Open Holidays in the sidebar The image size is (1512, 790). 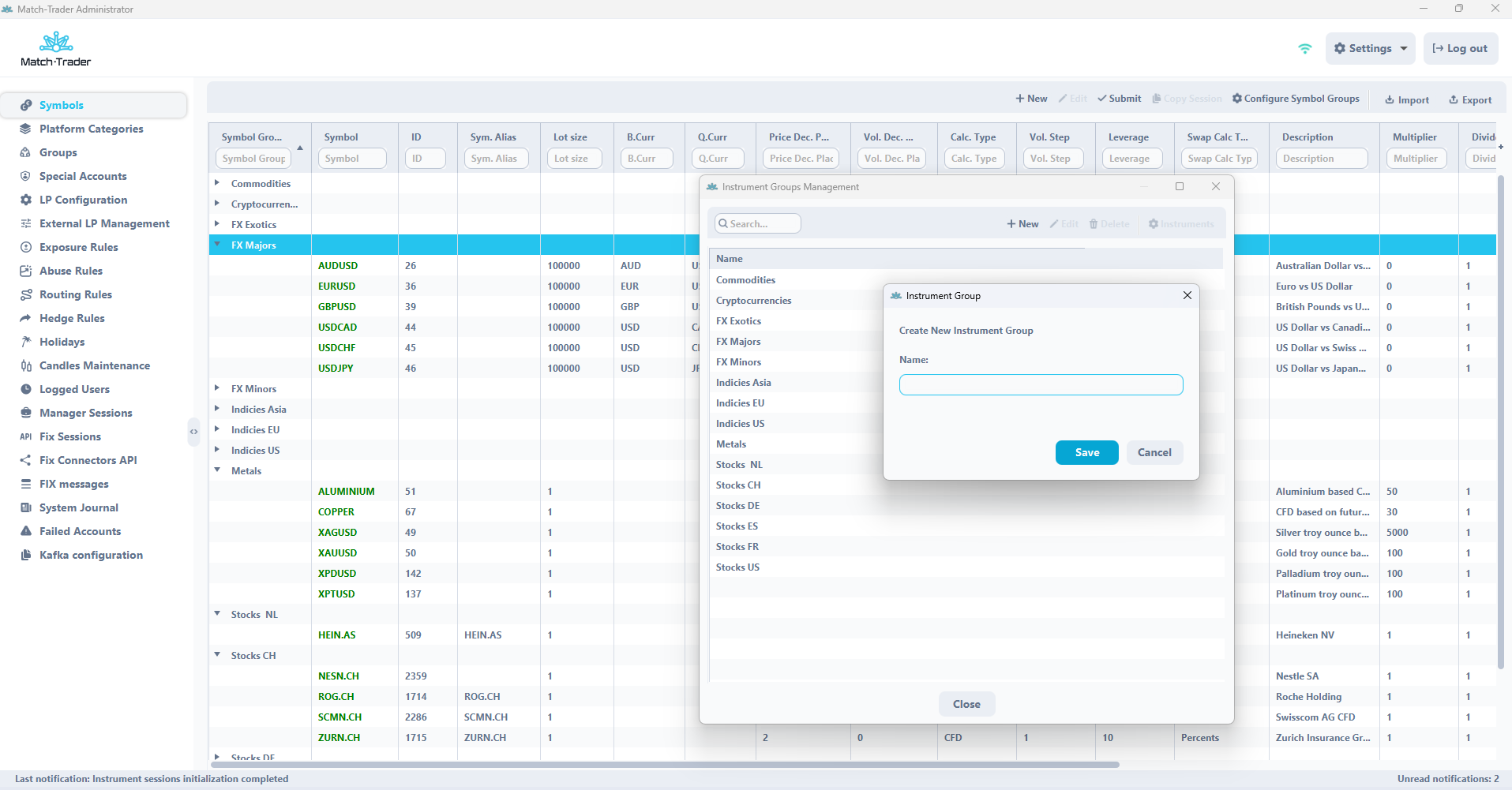62,342
